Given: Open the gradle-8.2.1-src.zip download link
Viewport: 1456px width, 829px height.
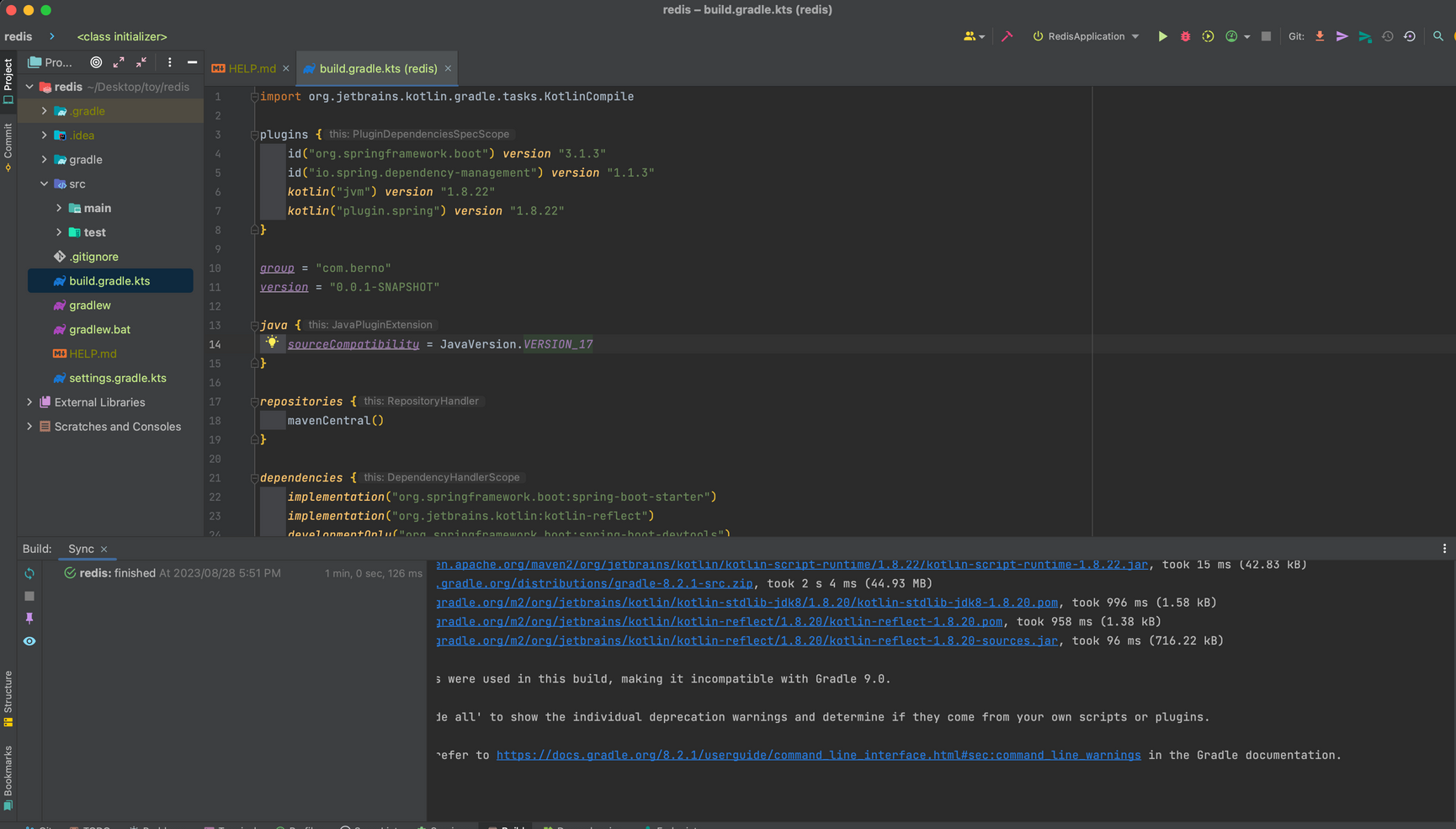Looking at the screenshot, I should [x=594, y=583].
